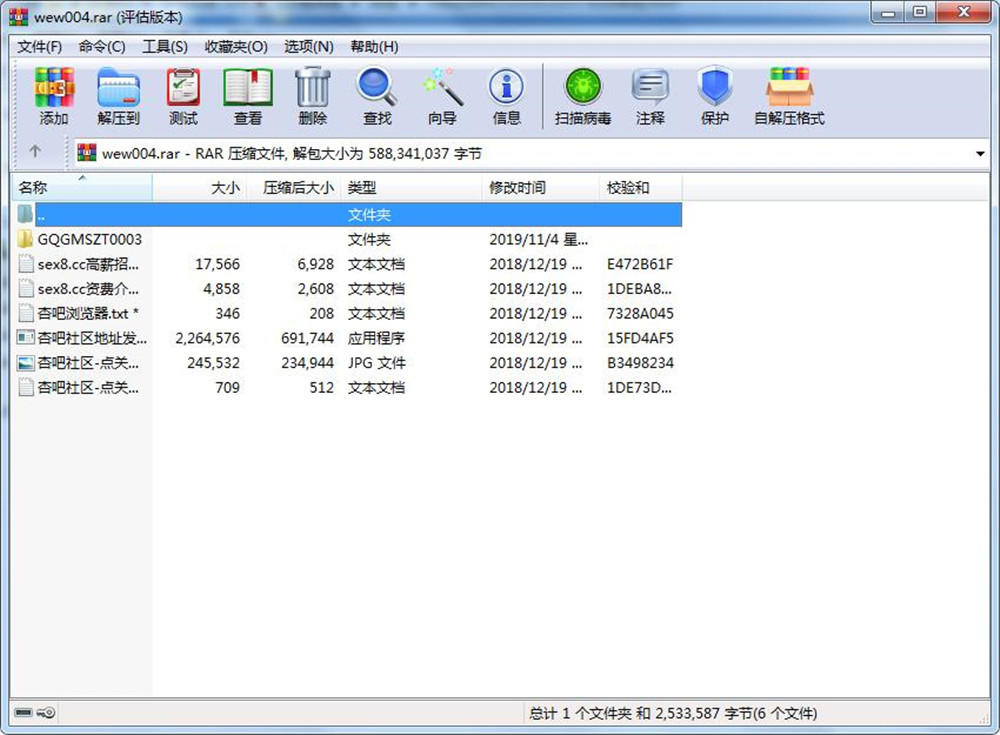Screen dimensions: 1000x735
Task: Click the checksum value 15FD4AF5
Action: (x=640, y=338)
